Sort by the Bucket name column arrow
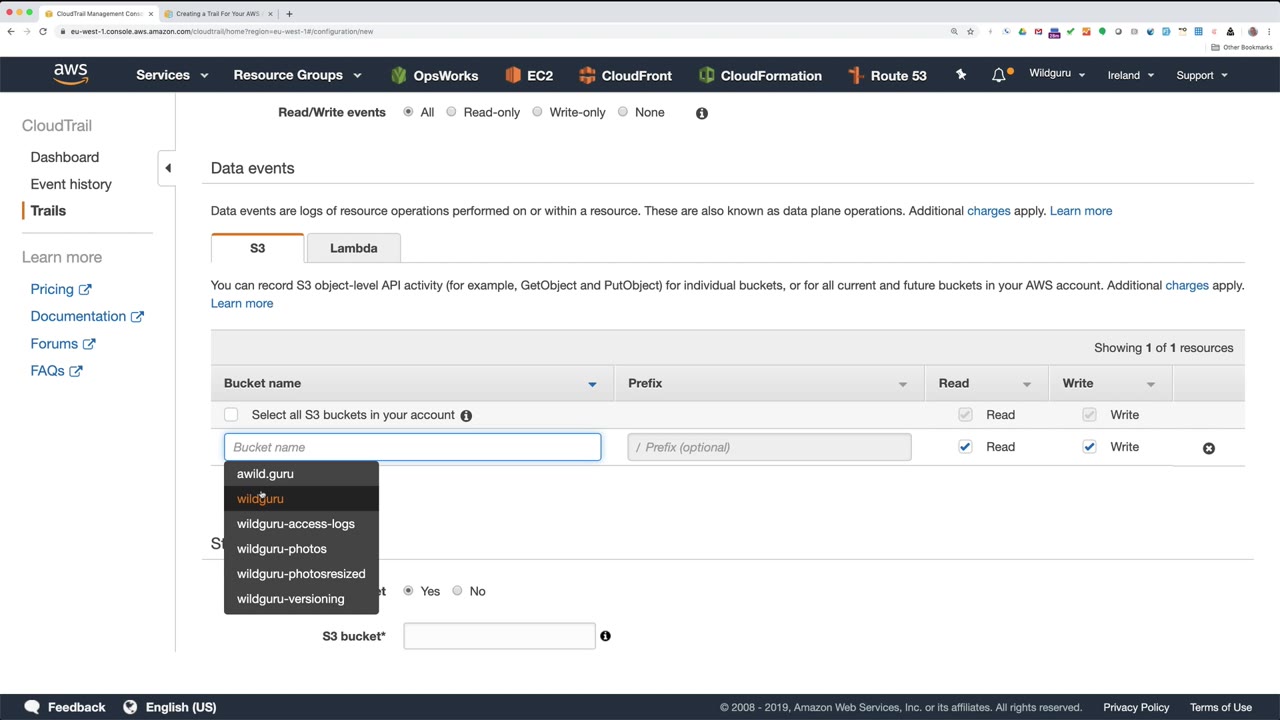Screen dimensions: 1280x720 pyautogui.click(x=592, y=384)
